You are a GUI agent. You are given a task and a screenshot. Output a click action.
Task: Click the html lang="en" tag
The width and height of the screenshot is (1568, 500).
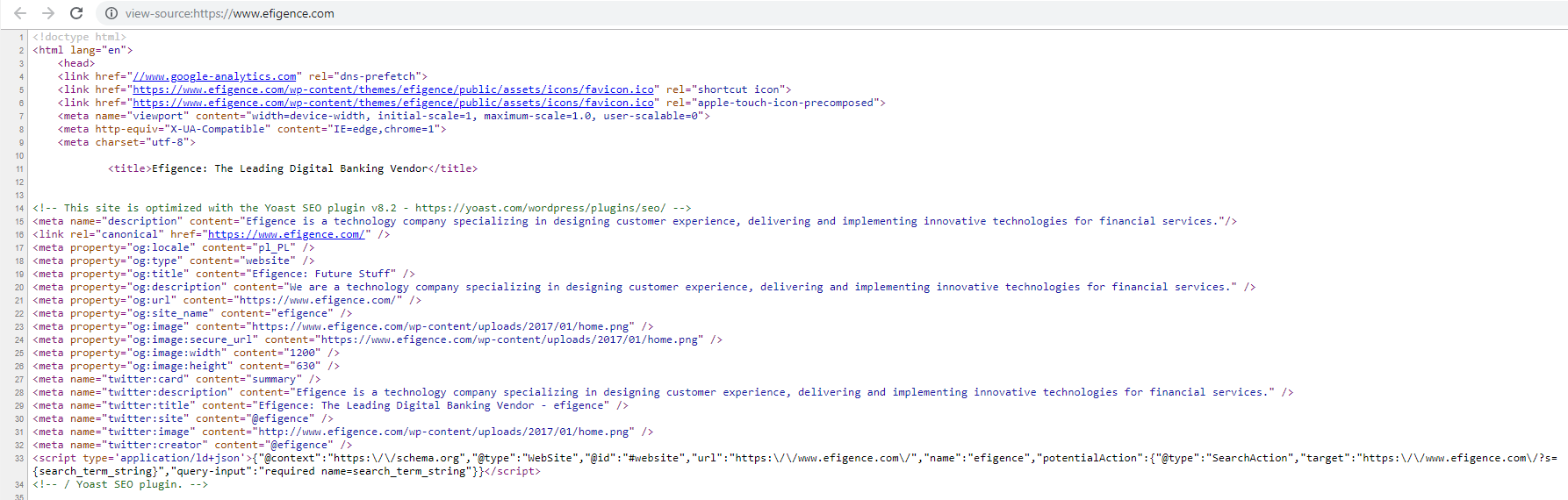(83, 50)
